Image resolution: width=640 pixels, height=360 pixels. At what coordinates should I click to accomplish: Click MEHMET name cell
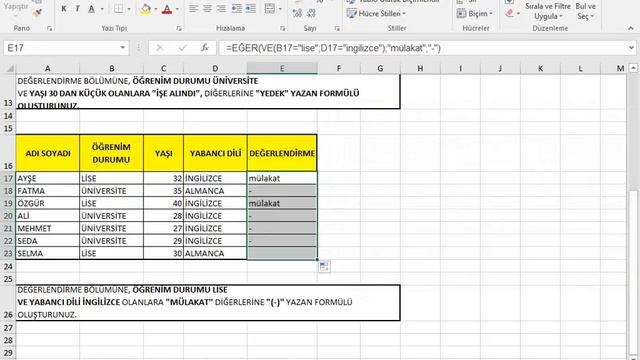click(47, 228)
